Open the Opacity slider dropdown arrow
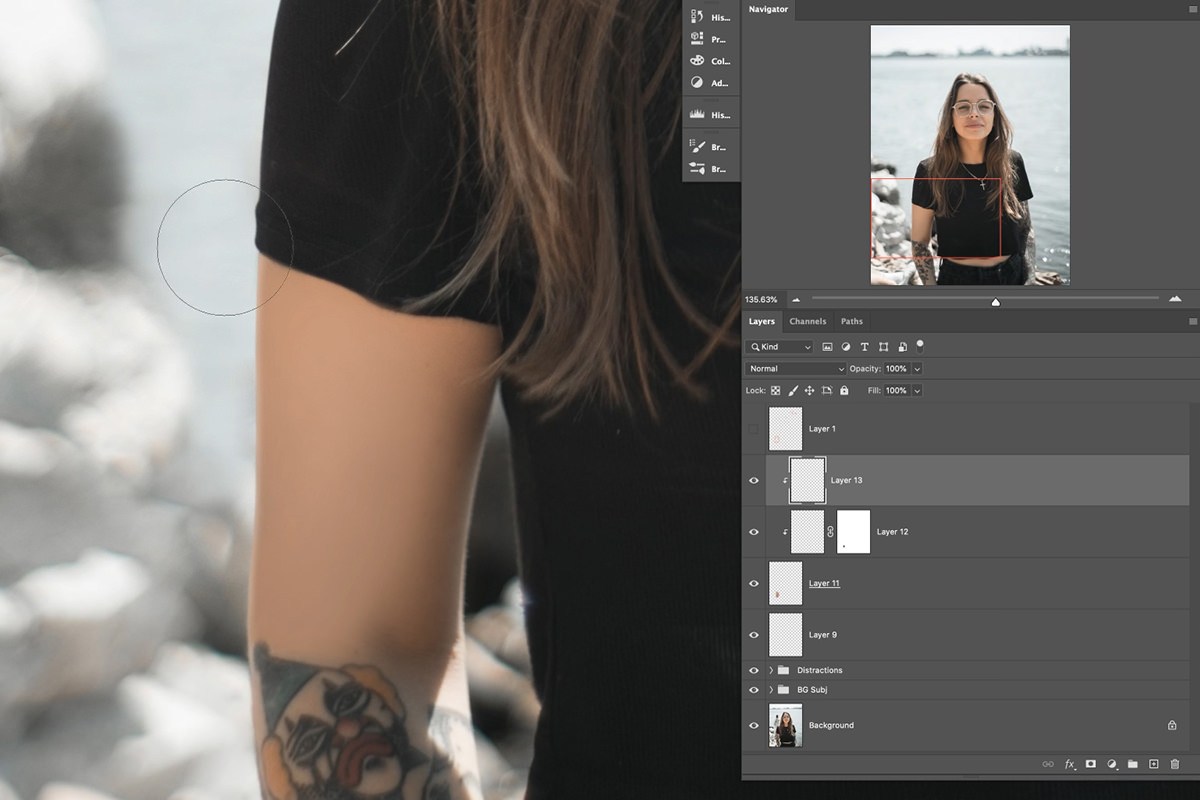 pos(917,369)
